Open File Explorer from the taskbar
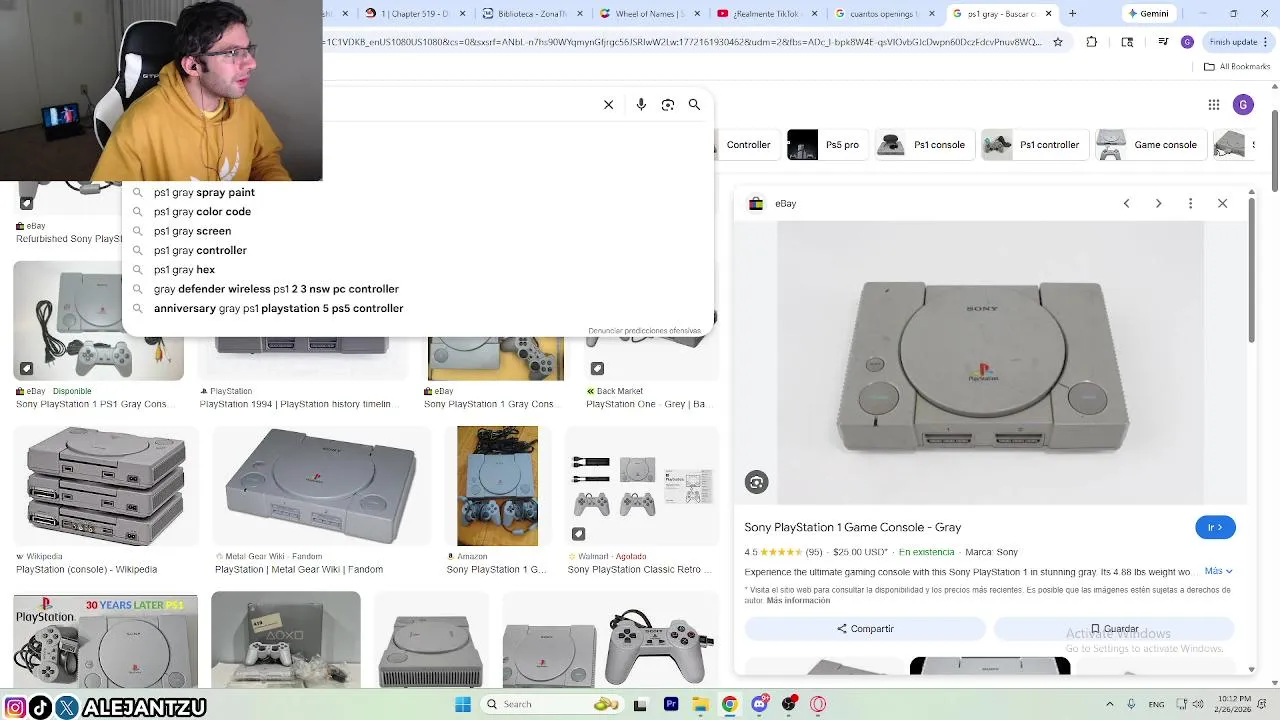Image resolution: width=1280 pixels, height=720 pixels. [701, 704]
